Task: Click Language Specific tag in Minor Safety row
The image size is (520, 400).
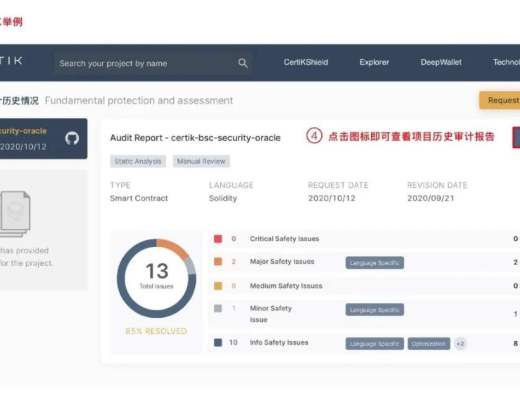Action: click(x=375, y=310)
